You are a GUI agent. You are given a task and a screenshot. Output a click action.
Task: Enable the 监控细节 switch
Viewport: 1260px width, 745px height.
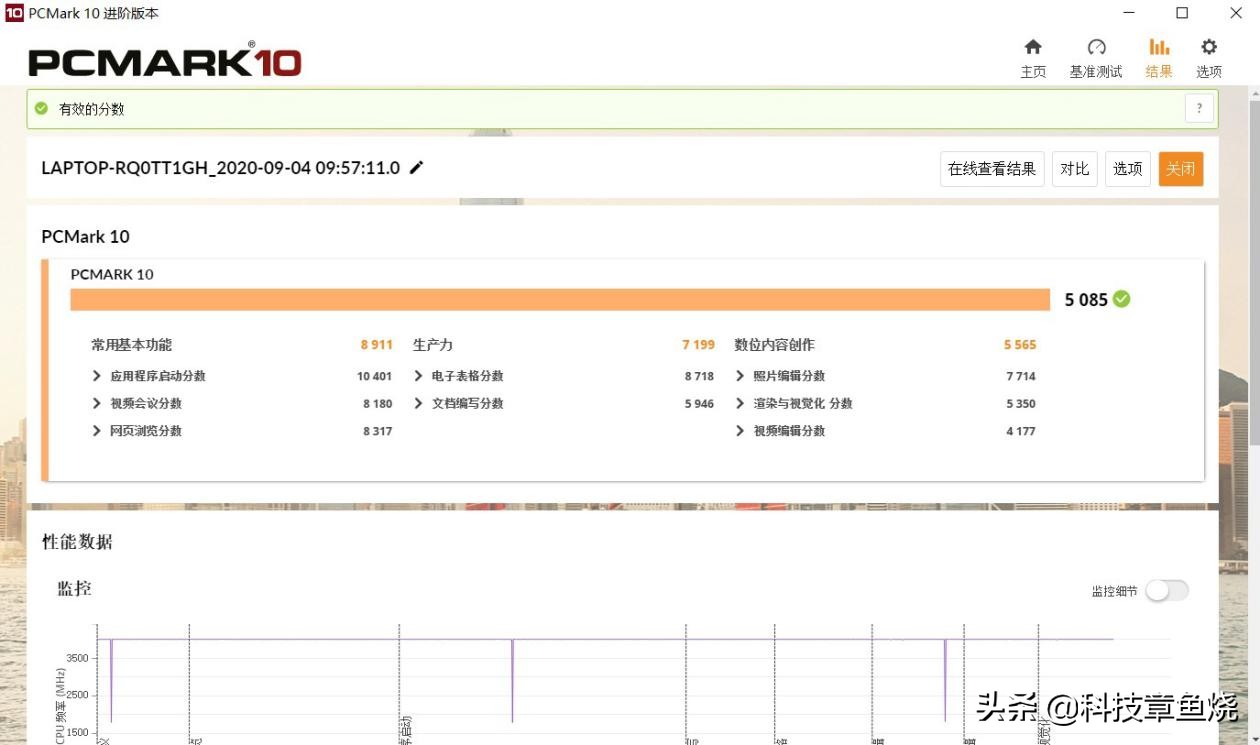[x=1166, y=591]
